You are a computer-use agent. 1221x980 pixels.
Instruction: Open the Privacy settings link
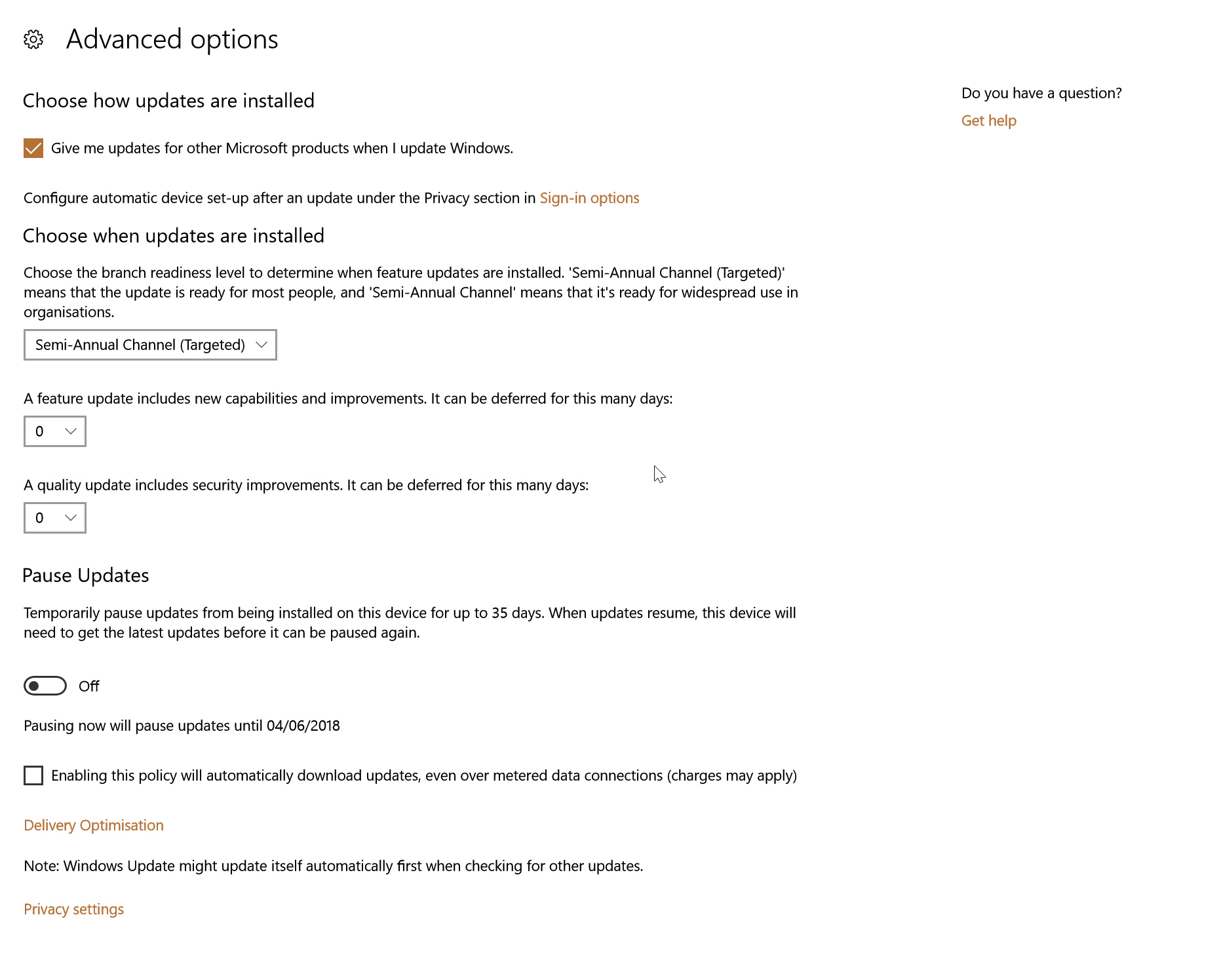(73, 909)
